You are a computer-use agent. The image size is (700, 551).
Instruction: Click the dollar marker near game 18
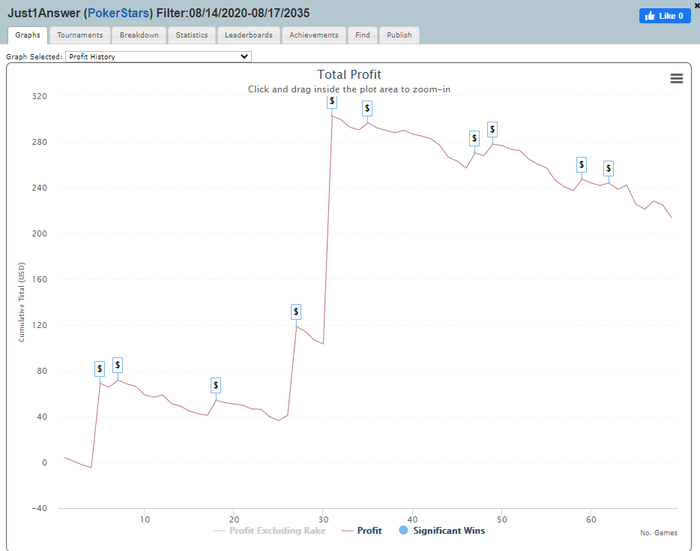[x=216, y=385]
